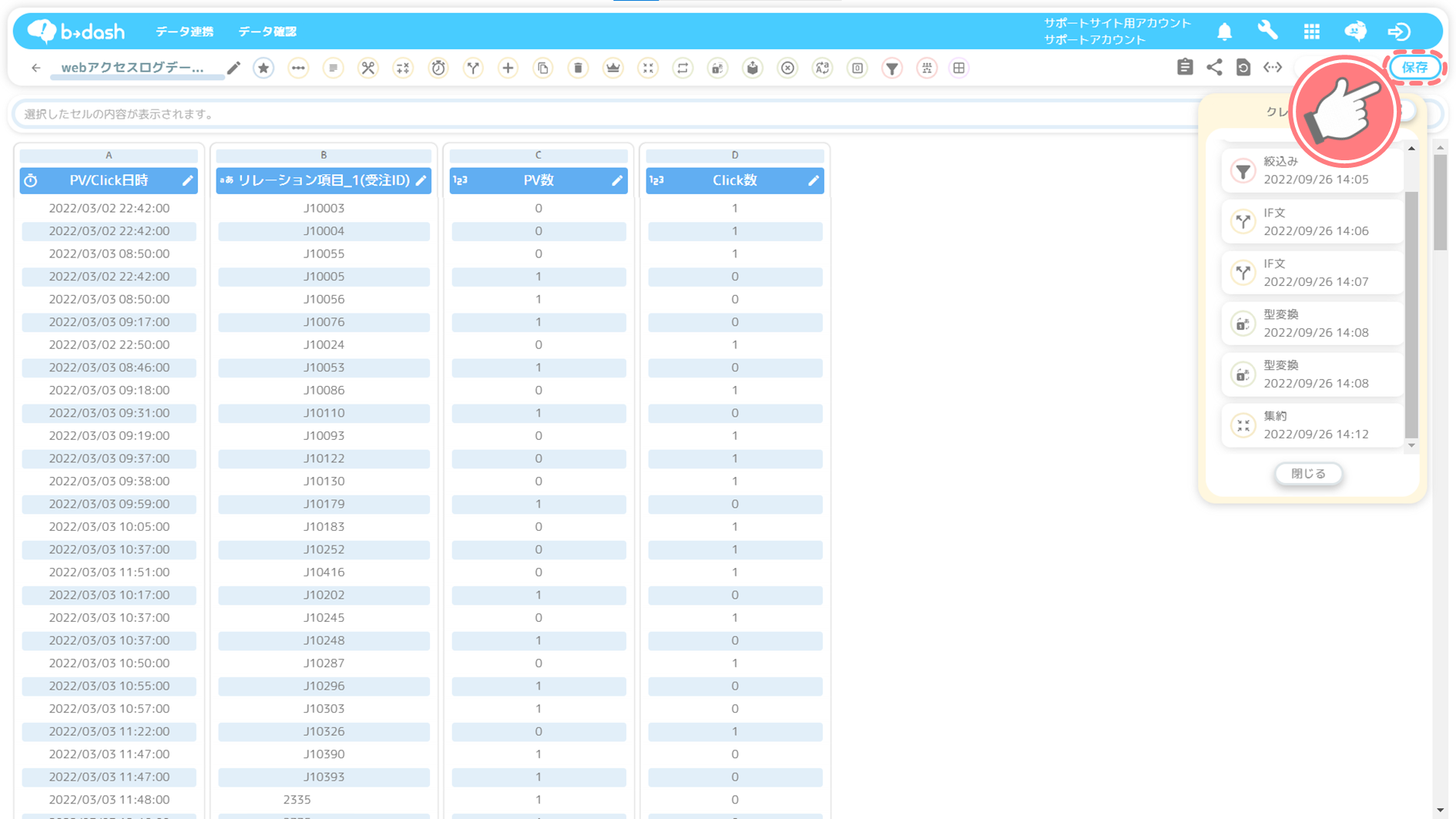Click the character conversion toolbar icon
This screenshot has height=819, width=1456.
823,68
